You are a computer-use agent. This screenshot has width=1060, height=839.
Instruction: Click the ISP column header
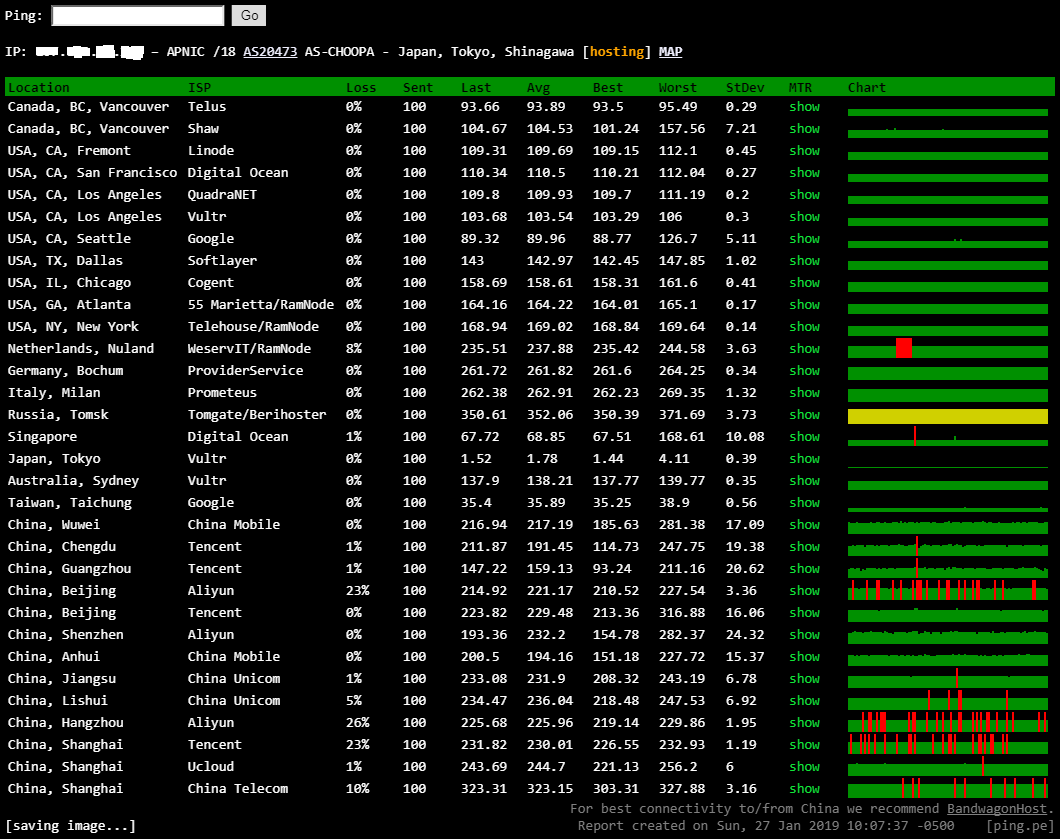pos(199,87)
